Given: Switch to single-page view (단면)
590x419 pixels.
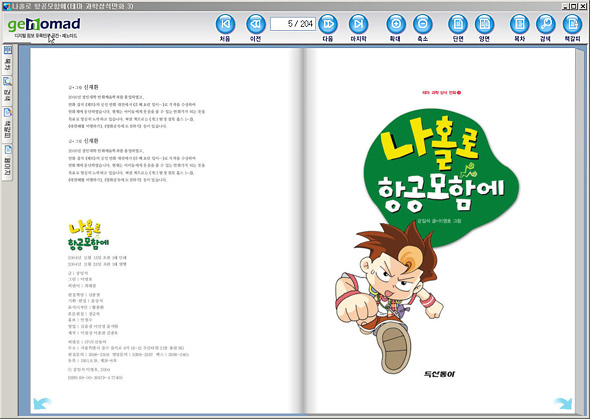Looking at the screenshot, I should click(458, 24).
